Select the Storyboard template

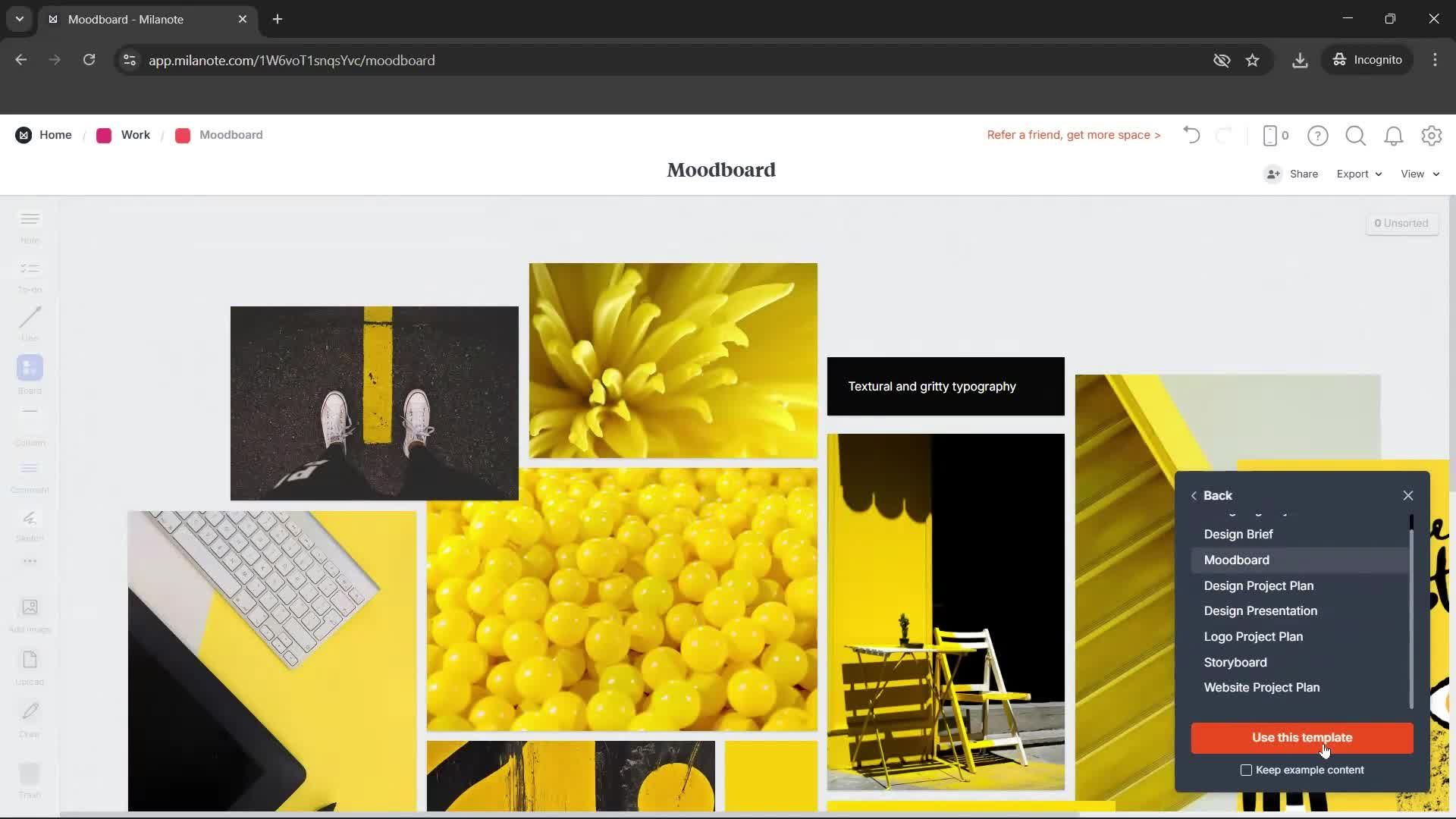point(1235,662)
